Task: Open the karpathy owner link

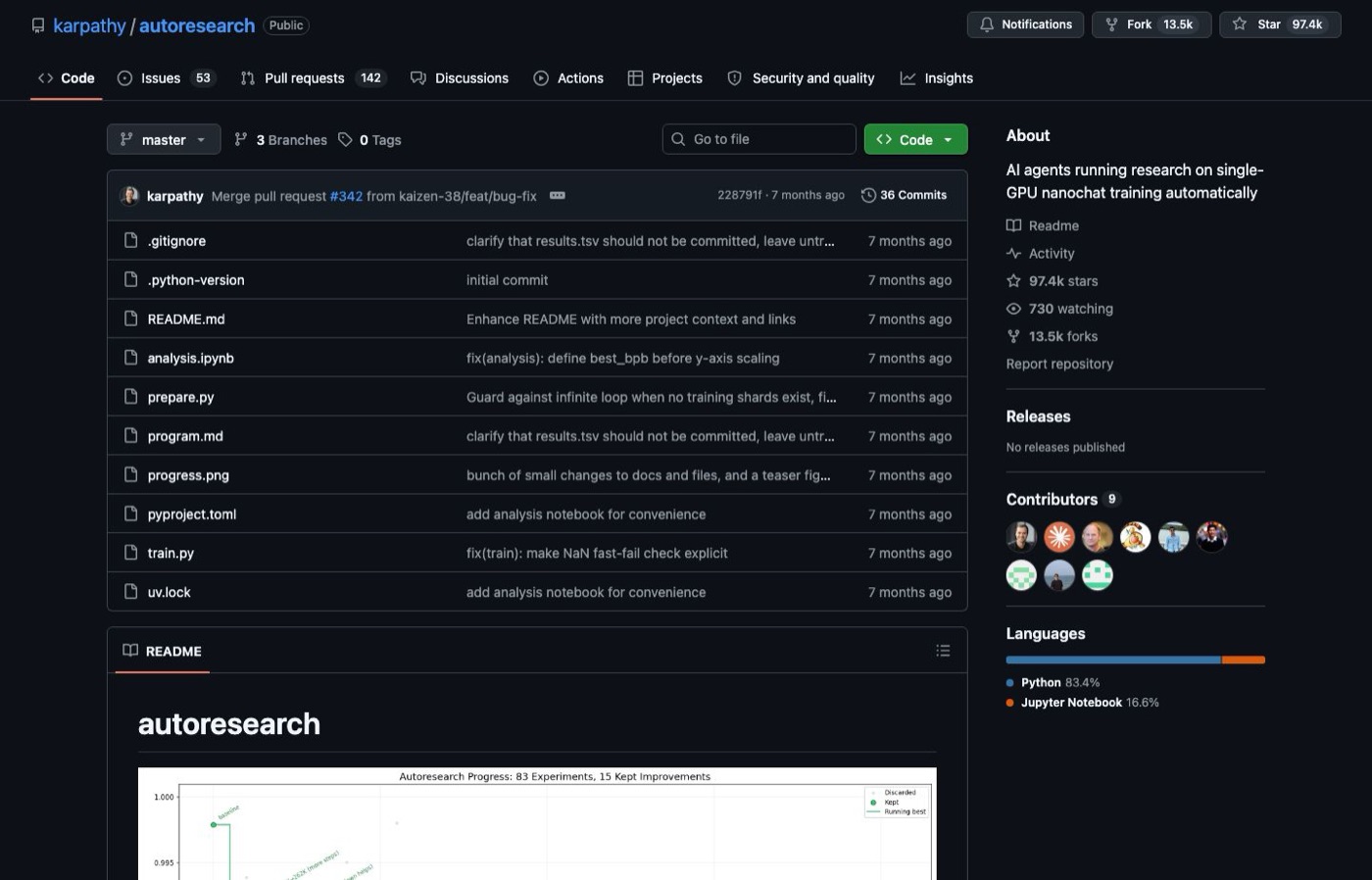Action: (89, 25)
